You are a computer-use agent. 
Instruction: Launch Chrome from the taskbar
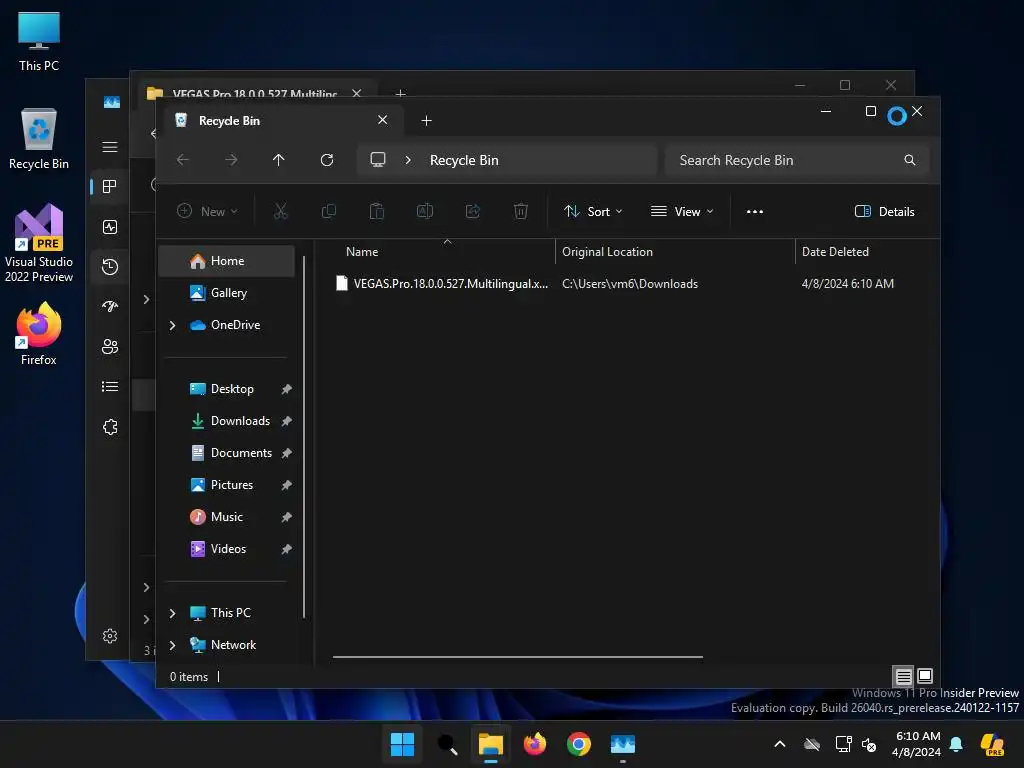click(579, 744)
